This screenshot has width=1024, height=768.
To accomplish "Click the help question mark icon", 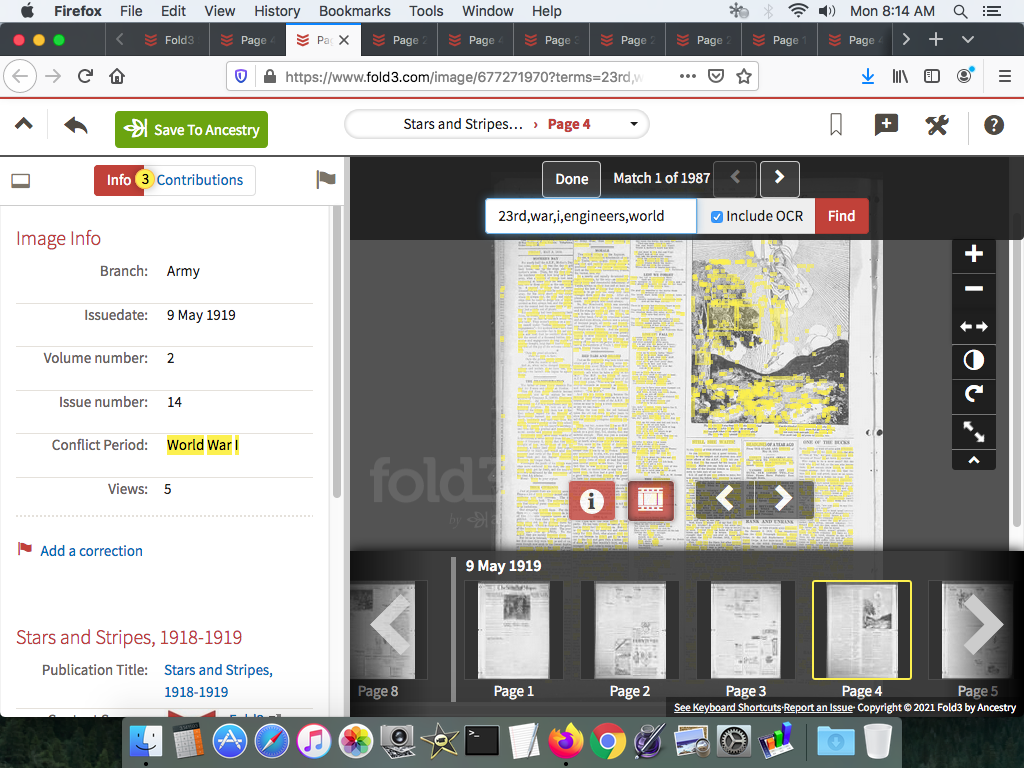I will 993,125.
